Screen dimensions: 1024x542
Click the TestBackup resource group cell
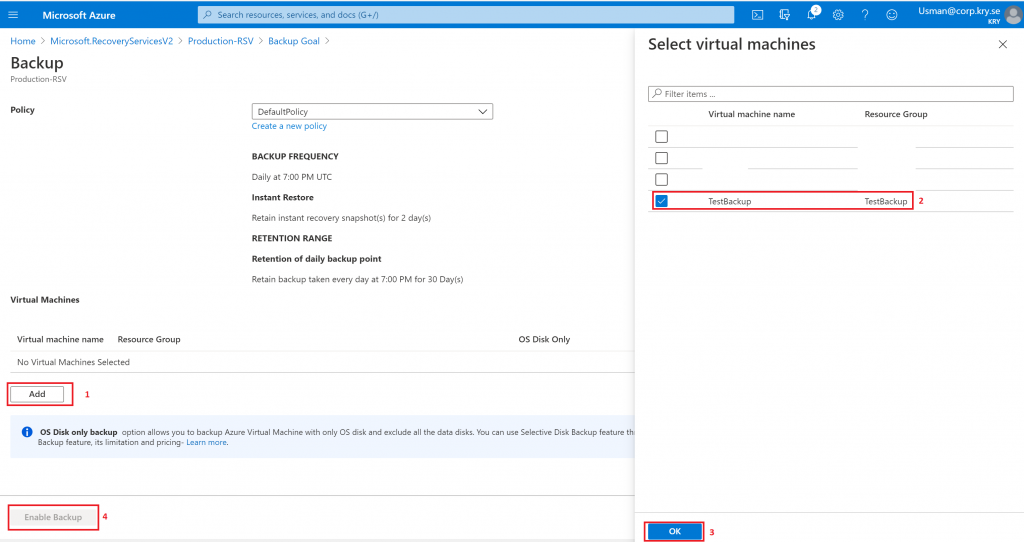click(886, 201)
